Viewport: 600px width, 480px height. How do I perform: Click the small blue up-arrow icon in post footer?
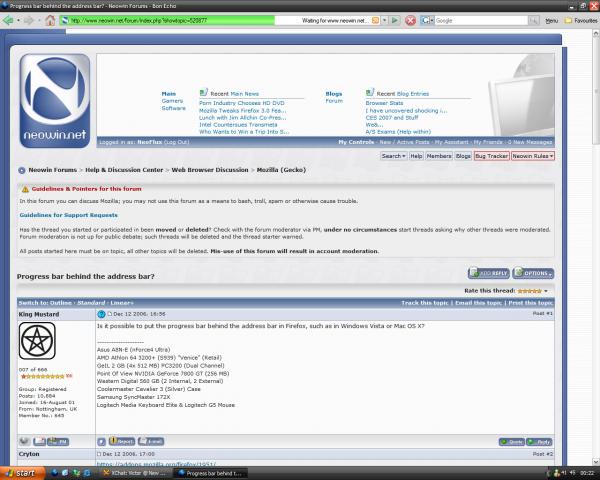101,442
